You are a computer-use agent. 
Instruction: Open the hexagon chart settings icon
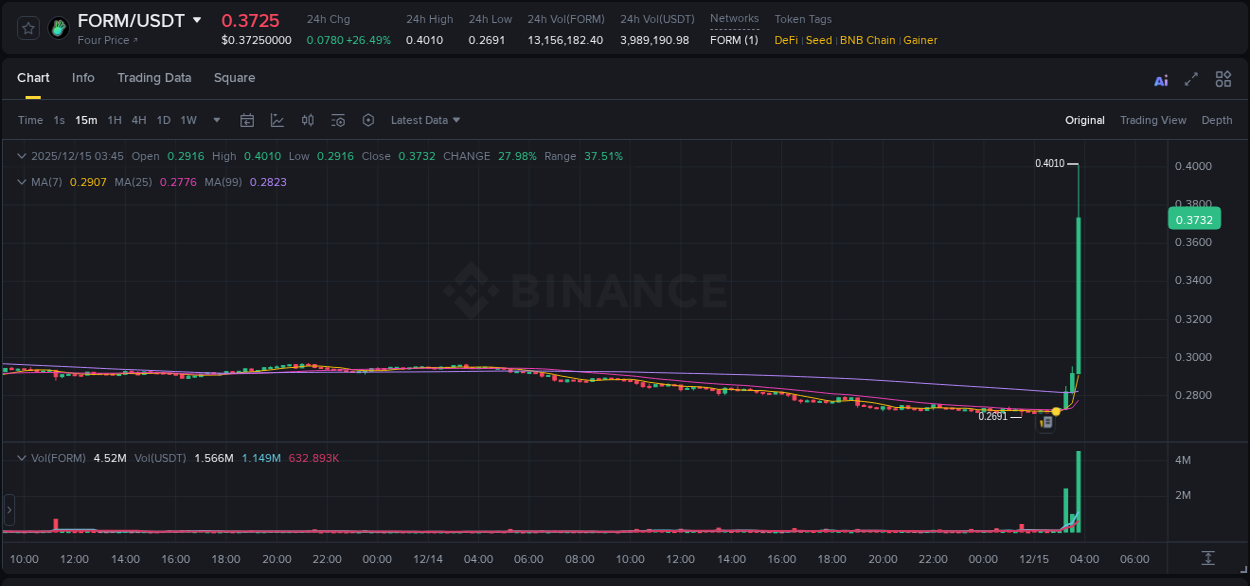pos(368,120)
